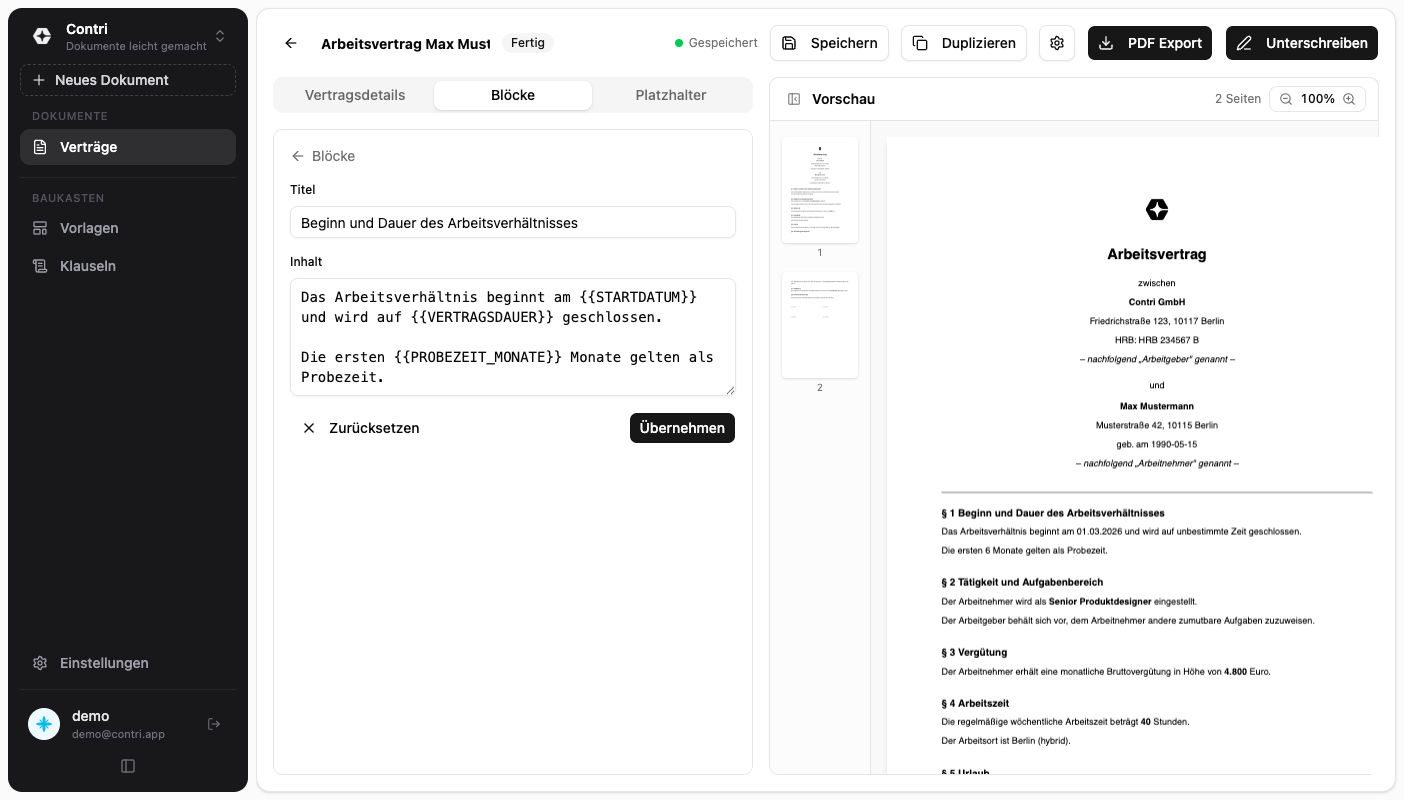Collapse the sidebar using bottom panel icon
1404x800 pixels.
[128, 765]
